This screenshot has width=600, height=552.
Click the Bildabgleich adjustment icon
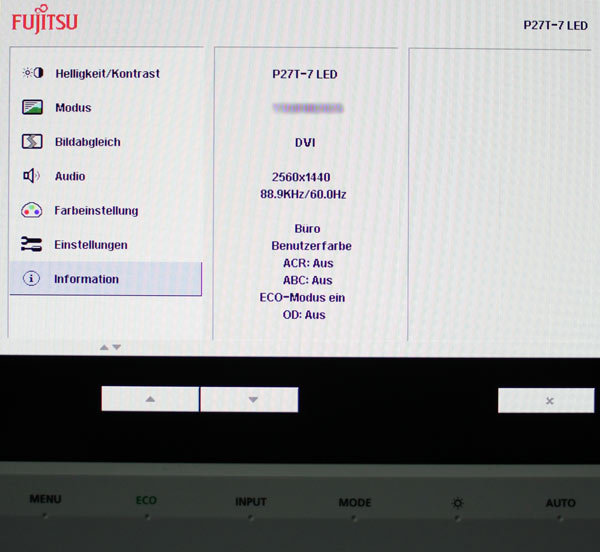coord(32,142)
